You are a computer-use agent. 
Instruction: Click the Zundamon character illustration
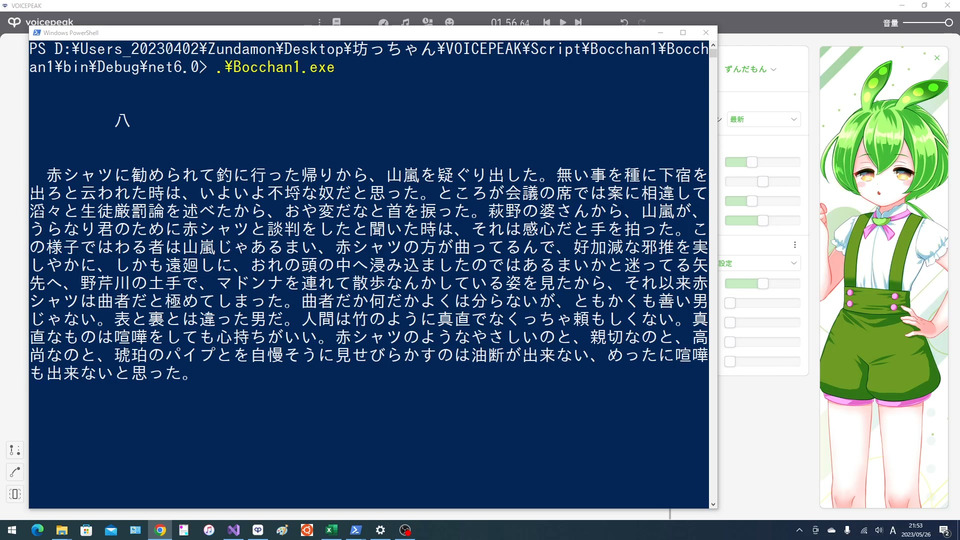coord(883,277)
